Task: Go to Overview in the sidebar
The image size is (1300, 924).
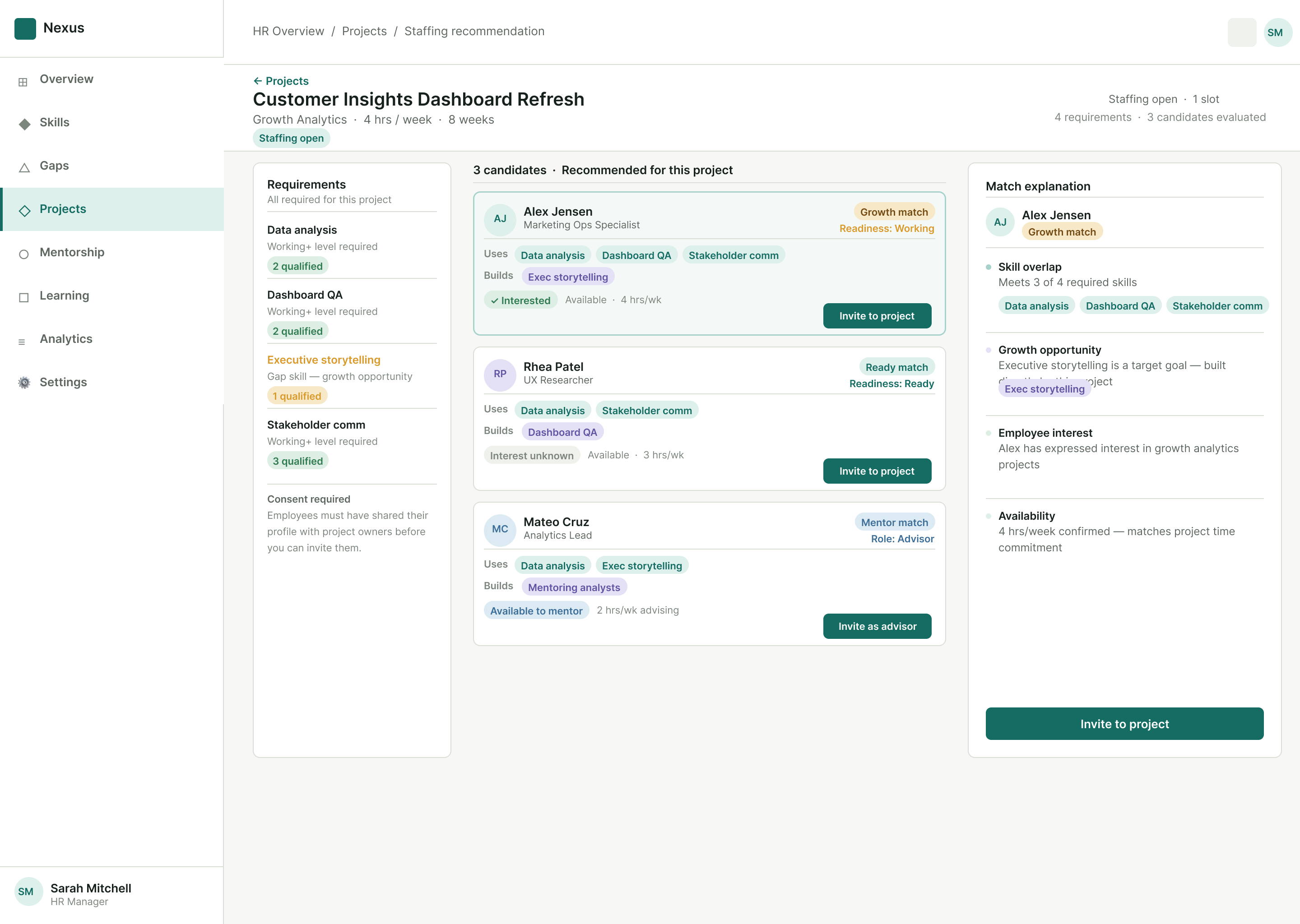Action: coord(111,79)
